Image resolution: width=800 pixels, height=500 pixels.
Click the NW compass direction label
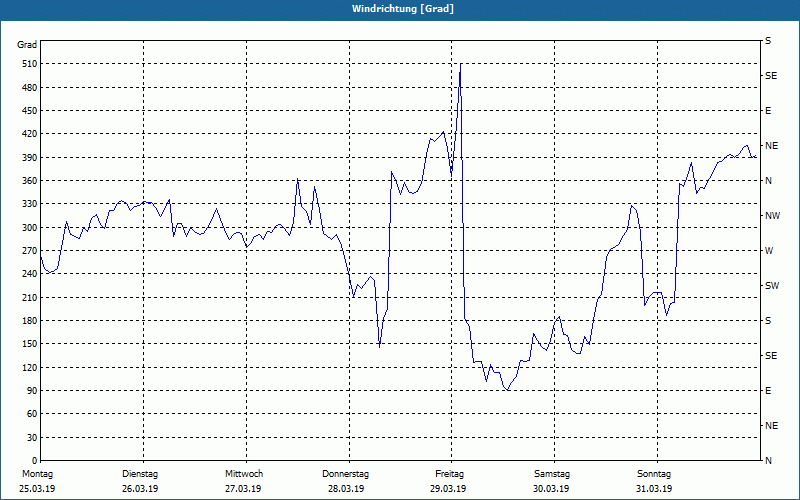coord(772,216)
